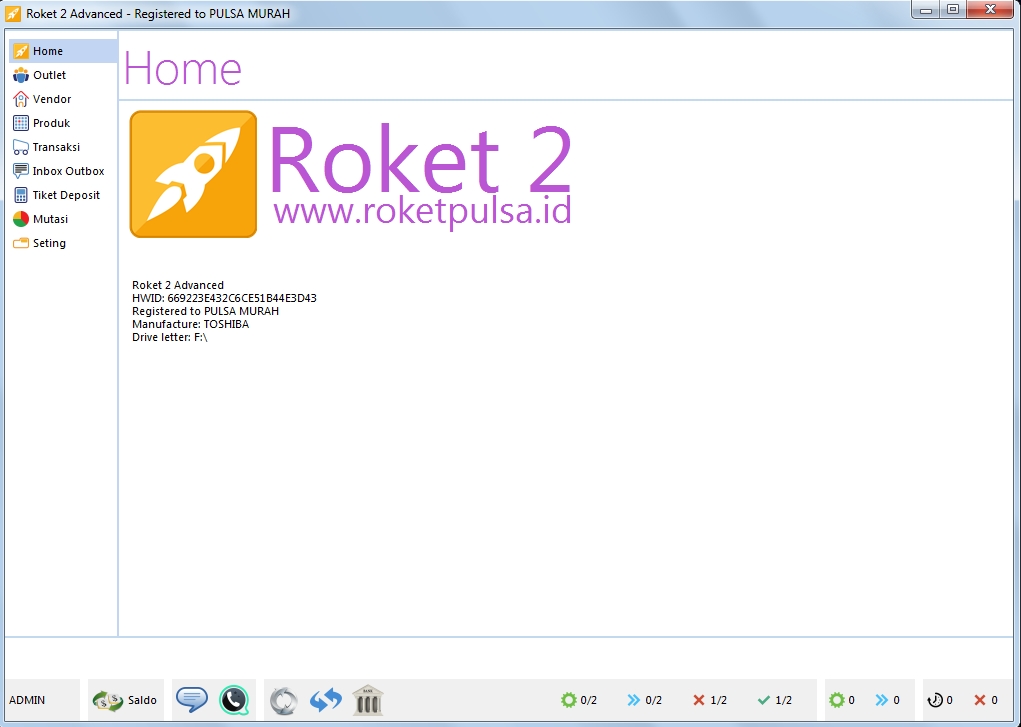Screen dimensions: 1021x727
Task: Click the blue sync arrows icon
Action: [326, 700]
